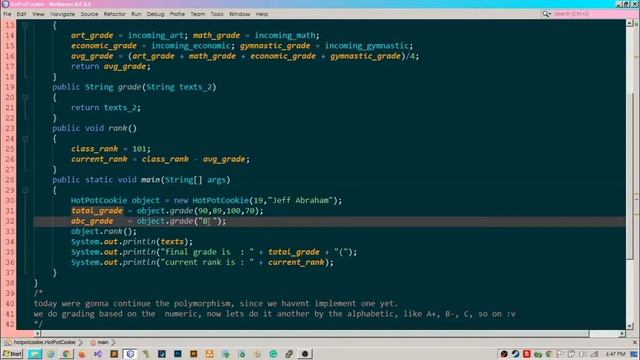Click the last black round taskbar icon
Image resolution: width=640 pixels, height=360 pixels.
coord(305,354)
